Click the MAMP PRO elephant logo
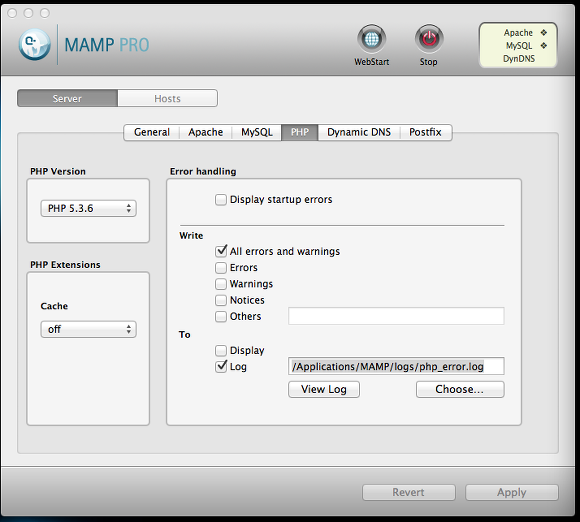580x522 pixels. pyautogui.click(x=35, y=45)
